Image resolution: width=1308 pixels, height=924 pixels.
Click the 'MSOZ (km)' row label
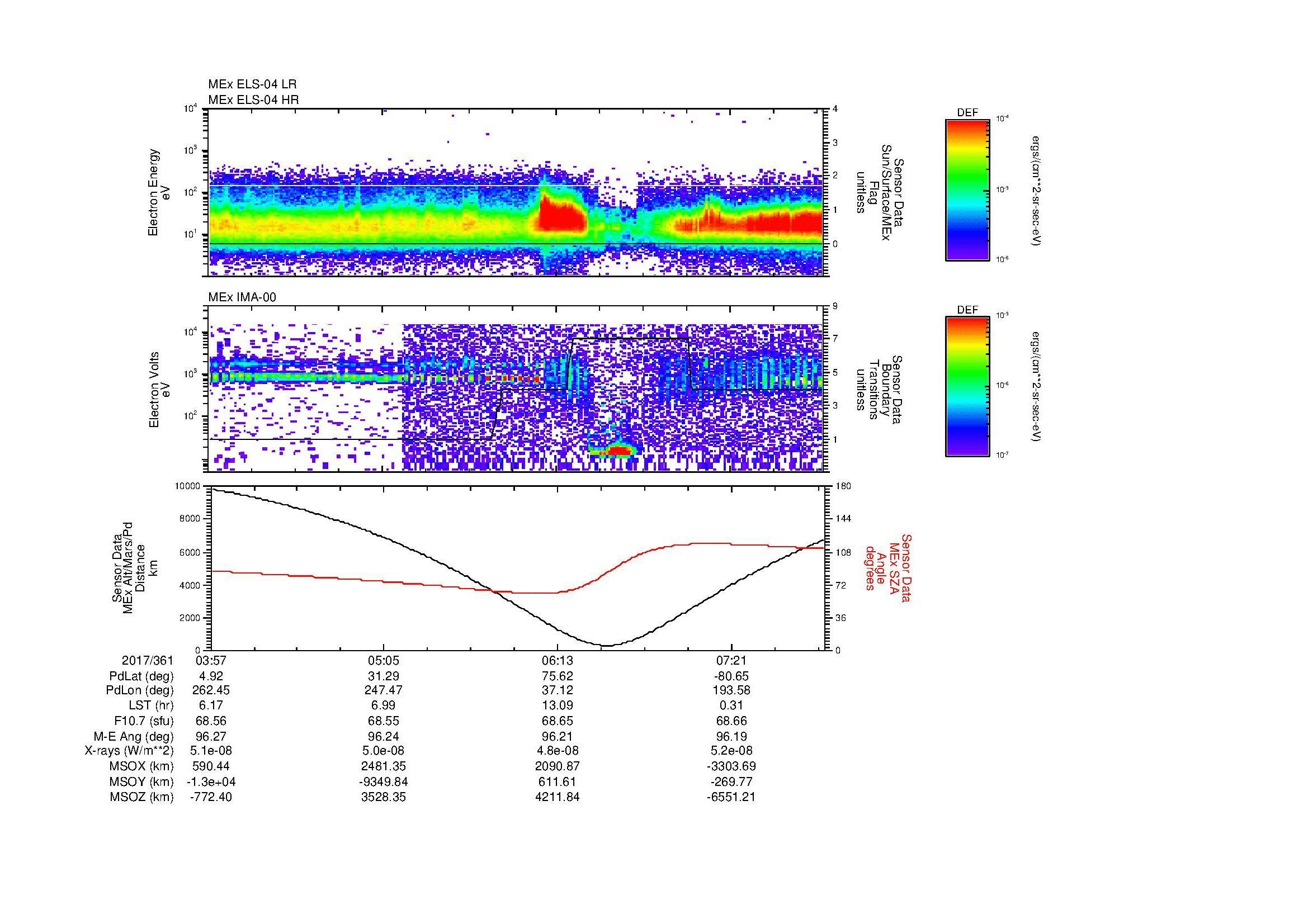[142, 798]
